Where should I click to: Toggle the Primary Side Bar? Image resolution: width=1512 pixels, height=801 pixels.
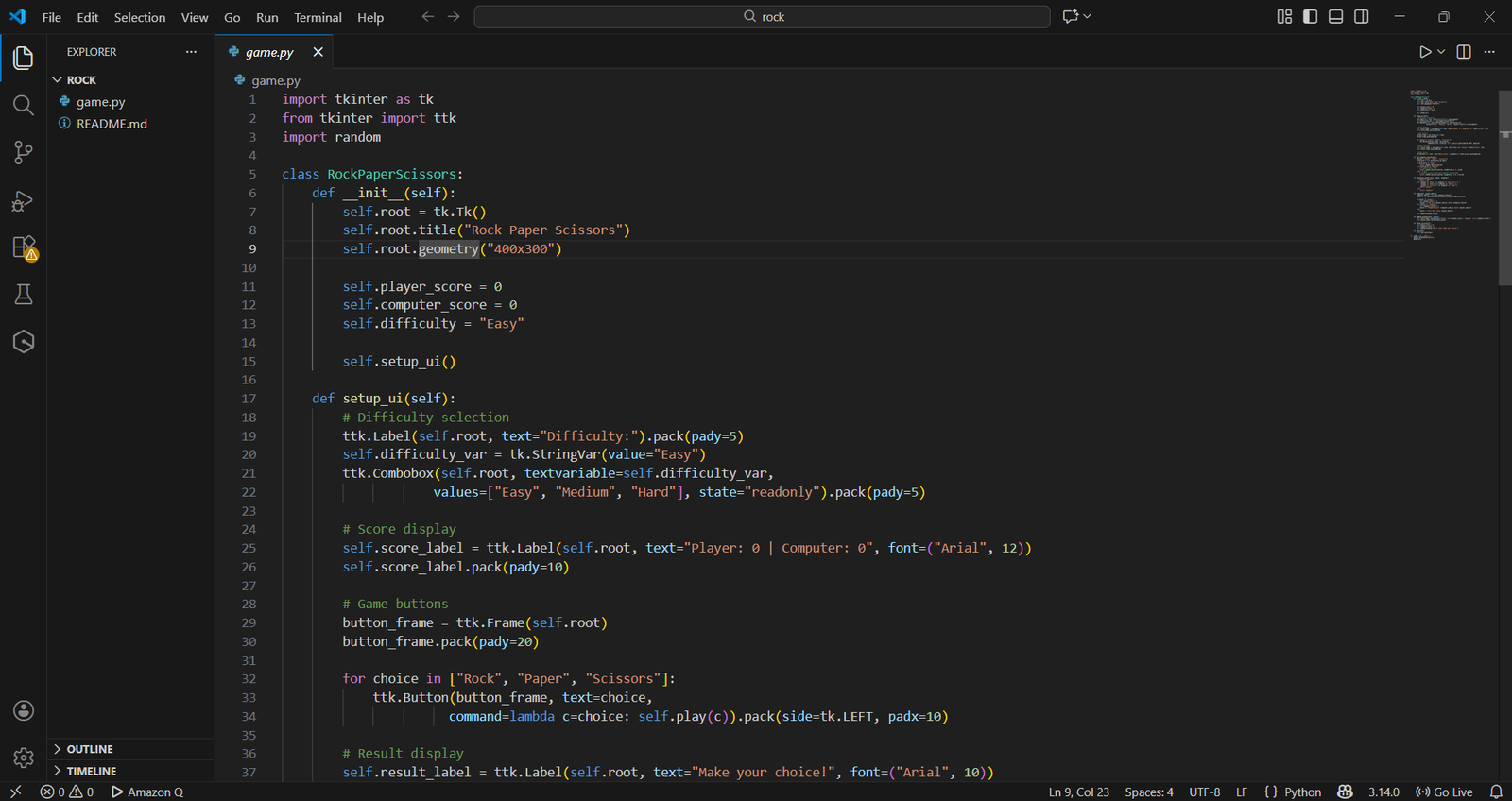(1310, 17)
